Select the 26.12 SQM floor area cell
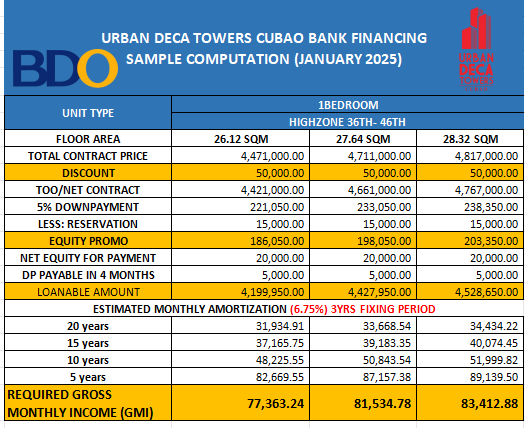 click(x=241, y=139)
